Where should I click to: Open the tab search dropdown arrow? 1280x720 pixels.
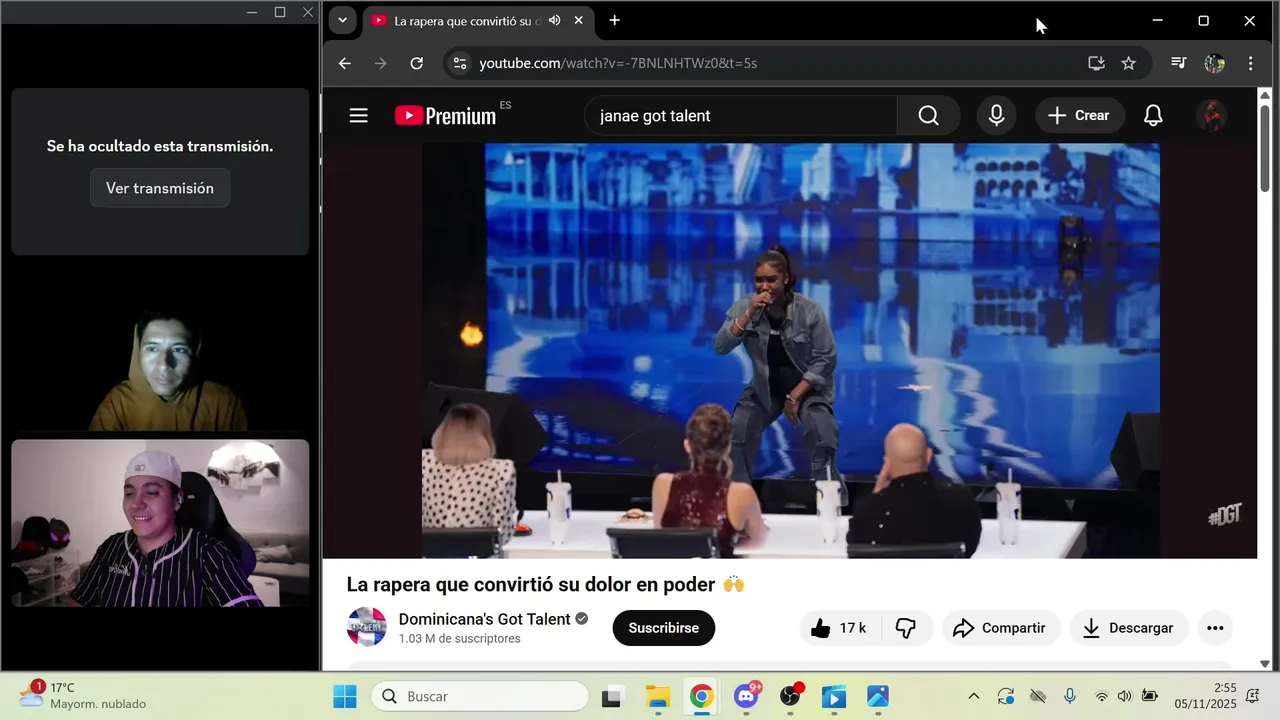click(x=343, y=20)
